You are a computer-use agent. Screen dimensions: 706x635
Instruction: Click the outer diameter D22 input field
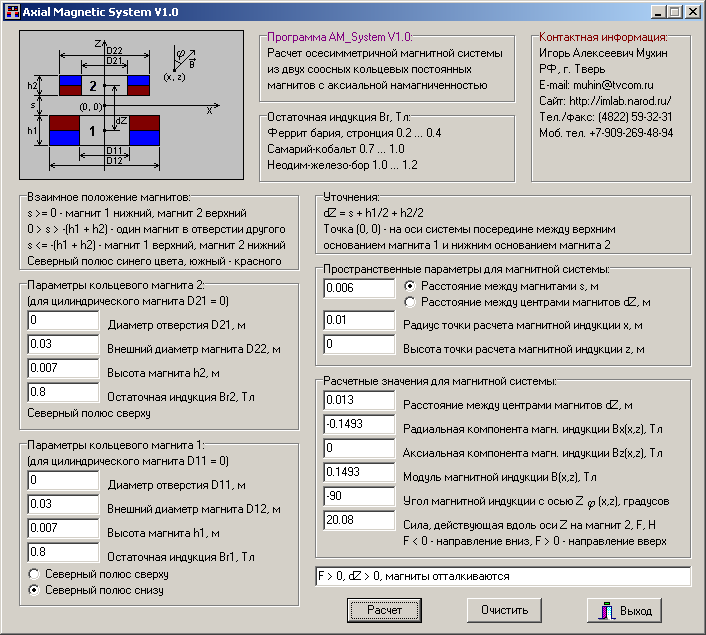click(x=63, y=344)
